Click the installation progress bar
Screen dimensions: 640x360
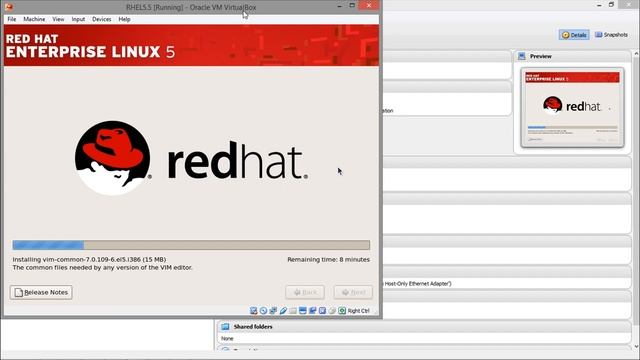191,245
